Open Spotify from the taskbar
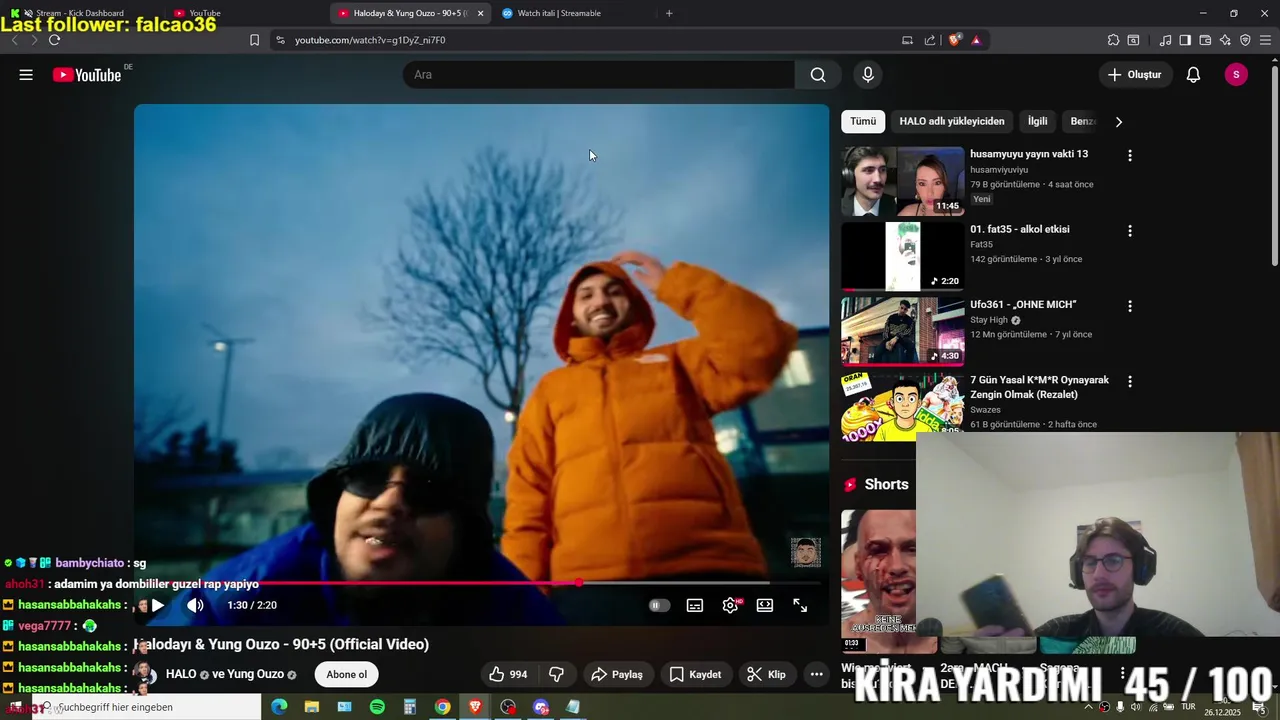Screen dimensions: 1280x720 click(377, 707)
